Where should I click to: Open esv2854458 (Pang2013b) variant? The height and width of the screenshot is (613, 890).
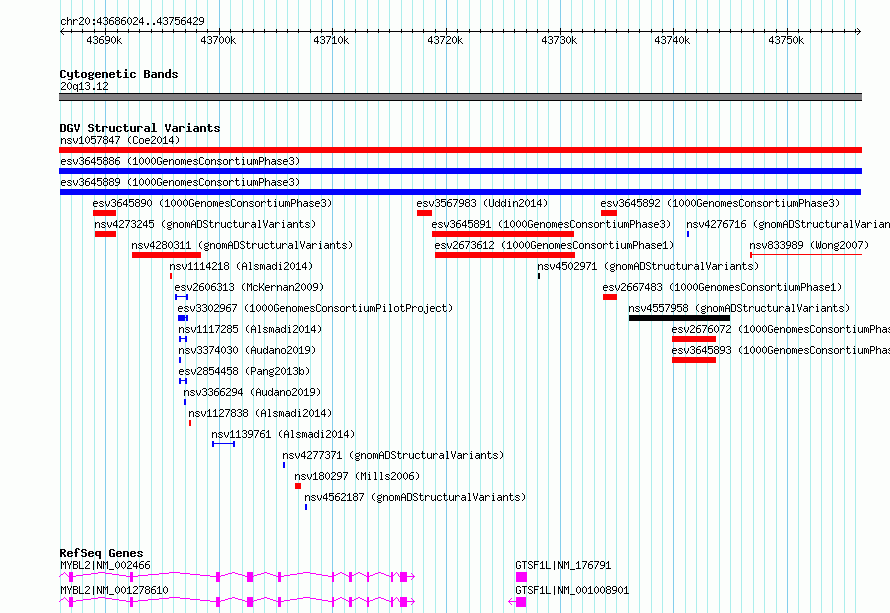pyautogui.click(x=244, y=371)
